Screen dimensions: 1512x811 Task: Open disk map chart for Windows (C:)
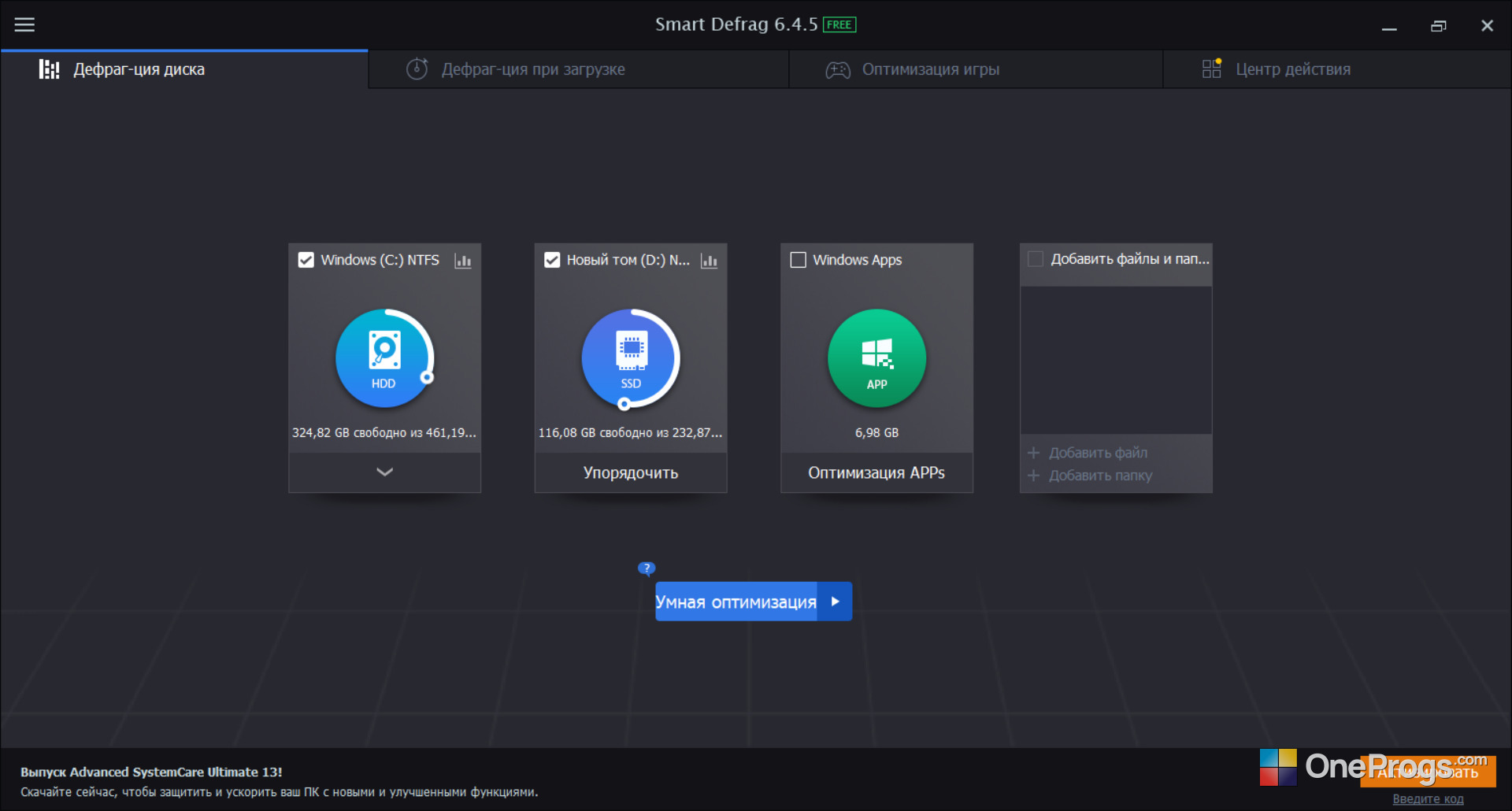(x=463, y=261)
